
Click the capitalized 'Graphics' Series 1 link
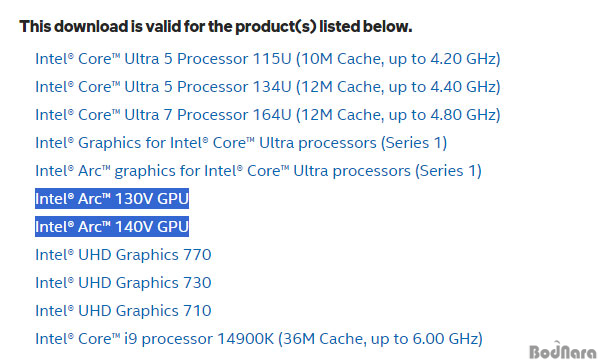pos(241,143)
